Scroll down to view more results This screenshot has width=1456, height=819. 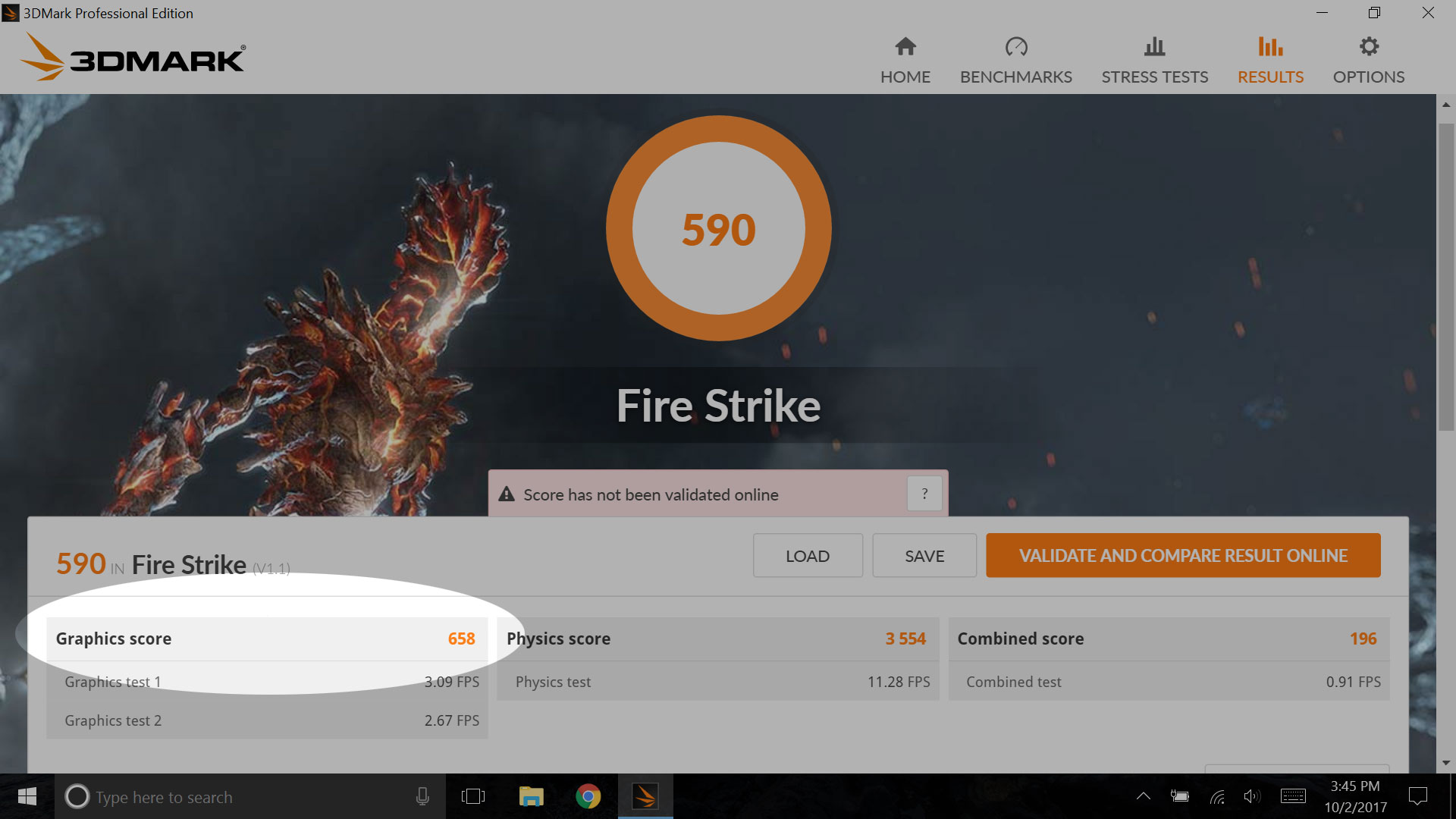pos(1444,756)
